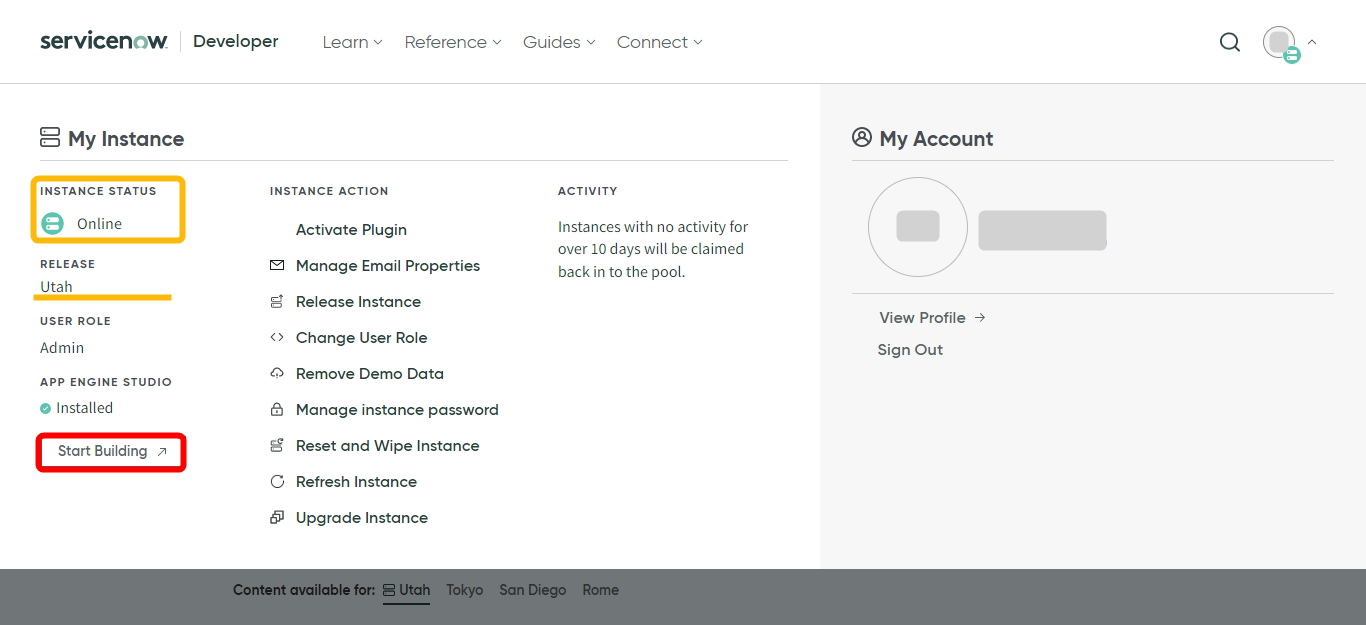Click the Release Instance icon

click(x=276, y=301)
